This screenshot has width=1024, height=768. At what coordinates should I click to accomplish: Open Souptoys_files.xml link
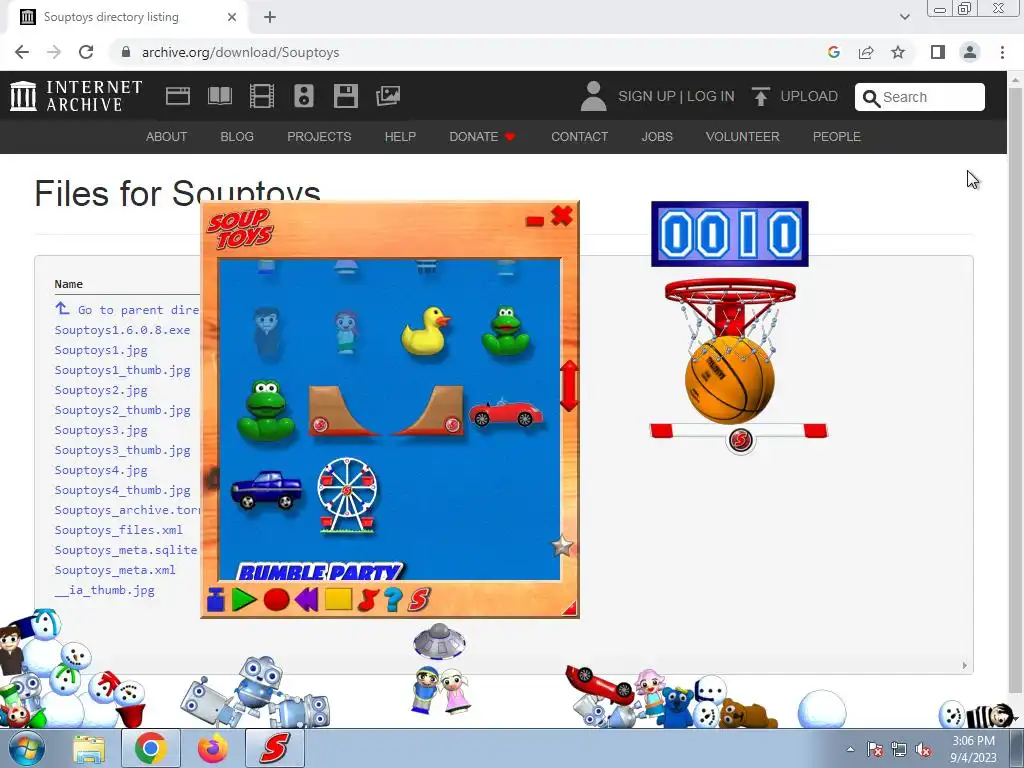point(118,530)
